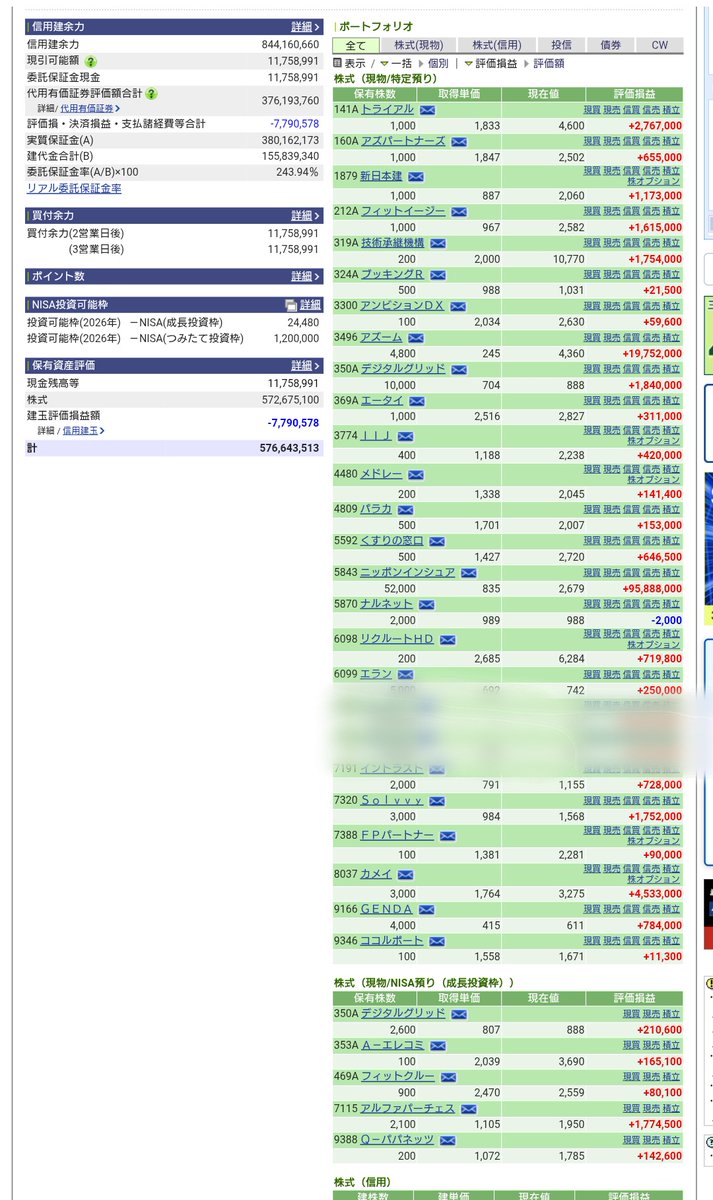Select the 全て portfolio tab
The height and width of the screenshot is (1200, 713).
[x=356, y=45]
